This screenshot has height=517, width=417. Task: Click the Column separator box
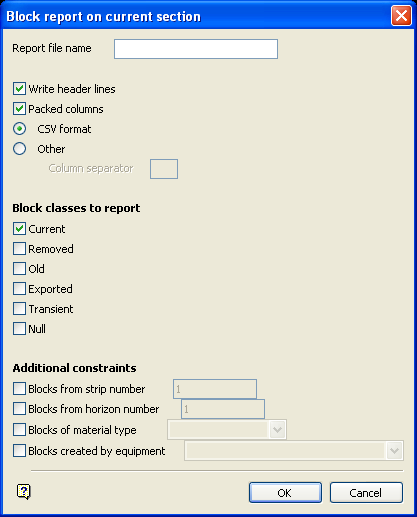(164, 169)
